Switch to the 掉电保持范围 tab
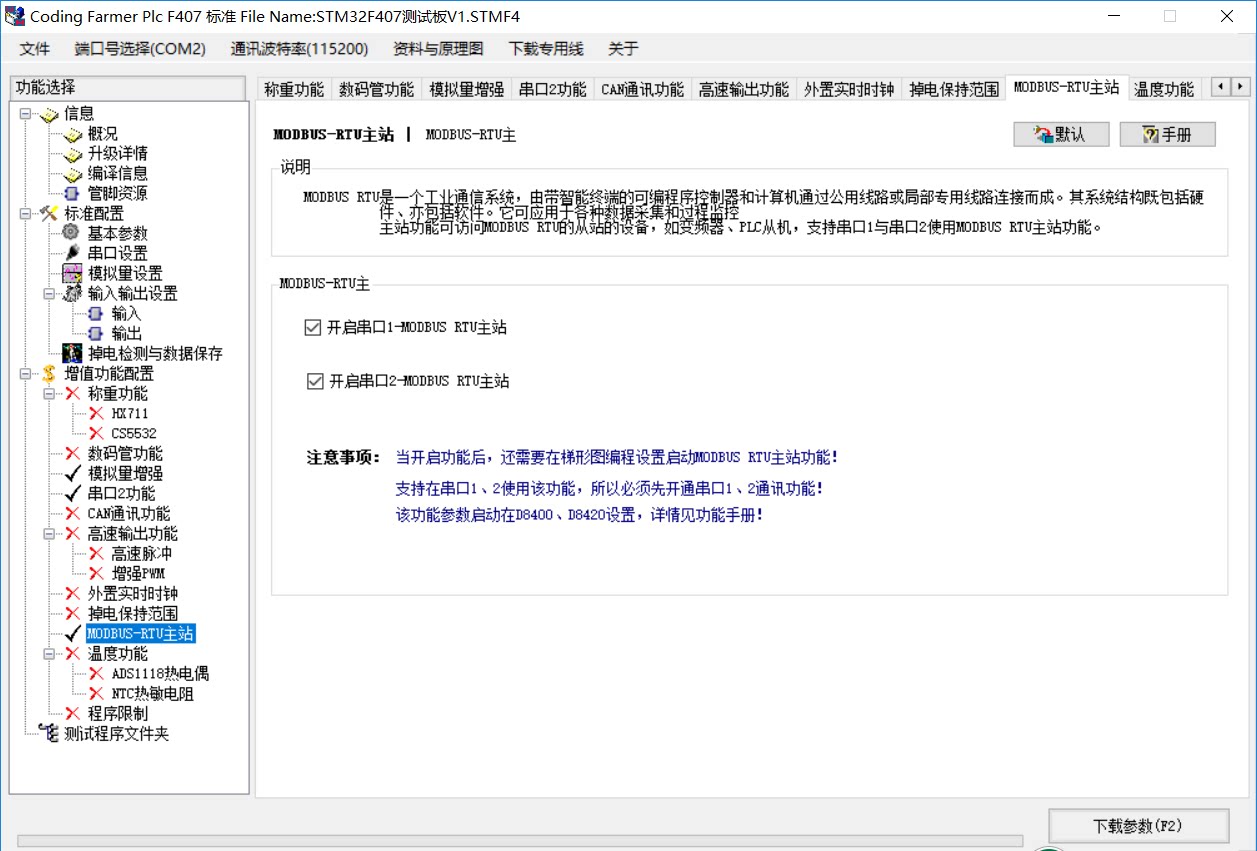 pyautogui.click(x=954, y=89)
